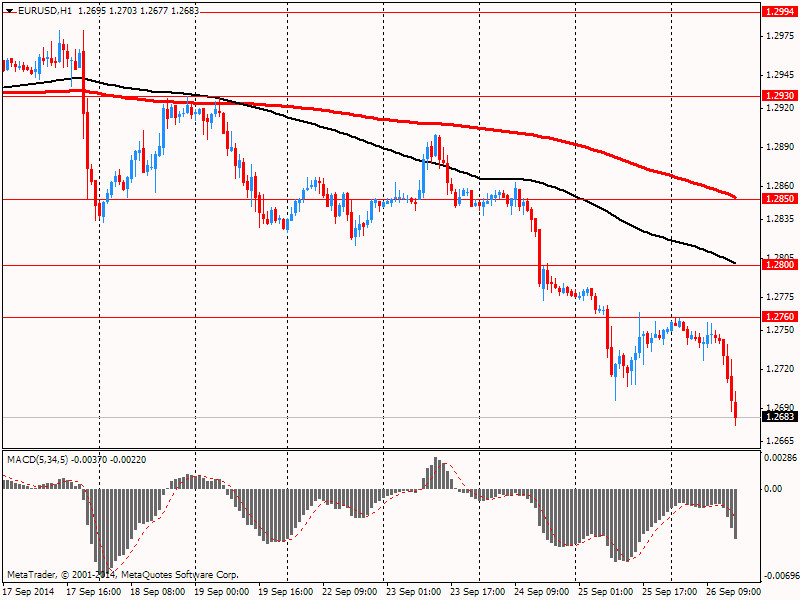Click the 22 Sep 09:00 time label

point(349,592)
